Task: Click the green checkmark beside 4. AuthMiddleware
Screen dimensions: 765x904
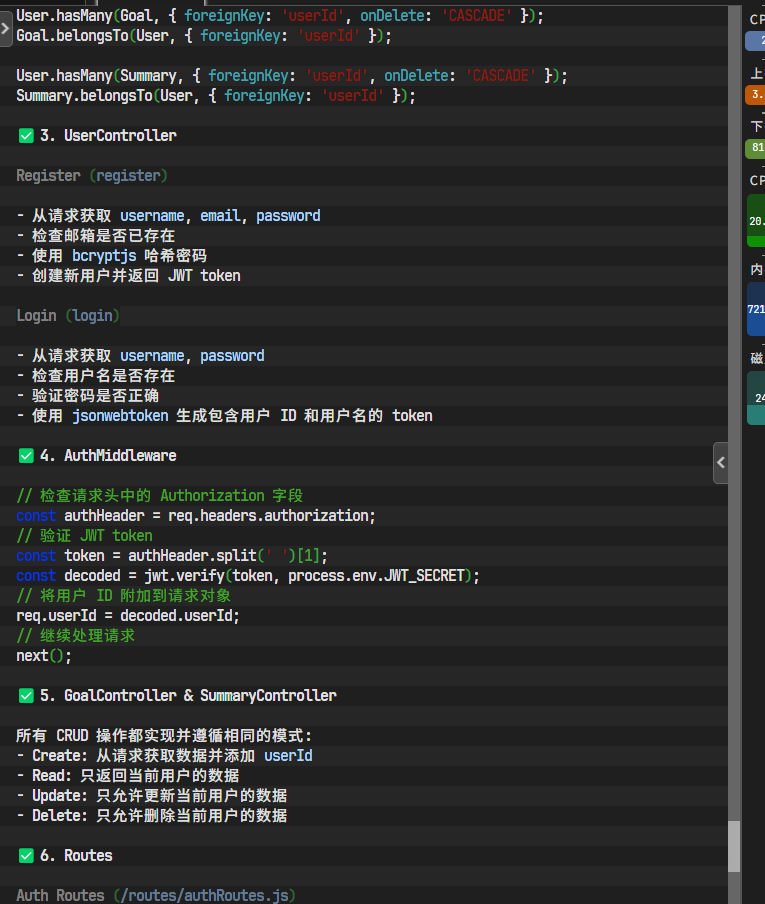Action: pyautogui.click(x=26, y=455)
